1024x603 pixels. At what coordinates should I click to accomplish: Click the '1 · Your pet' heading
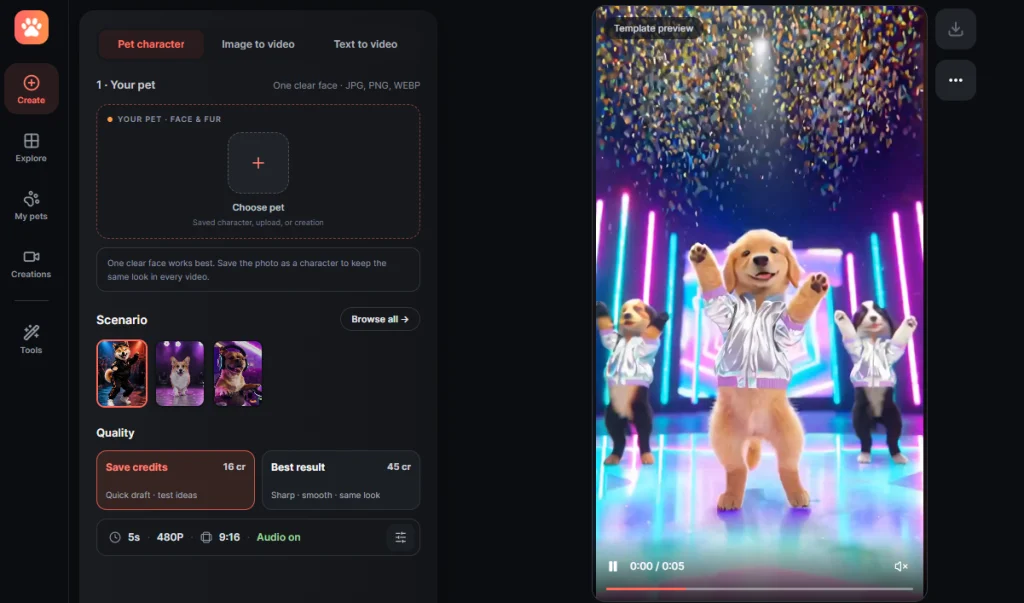125,85
